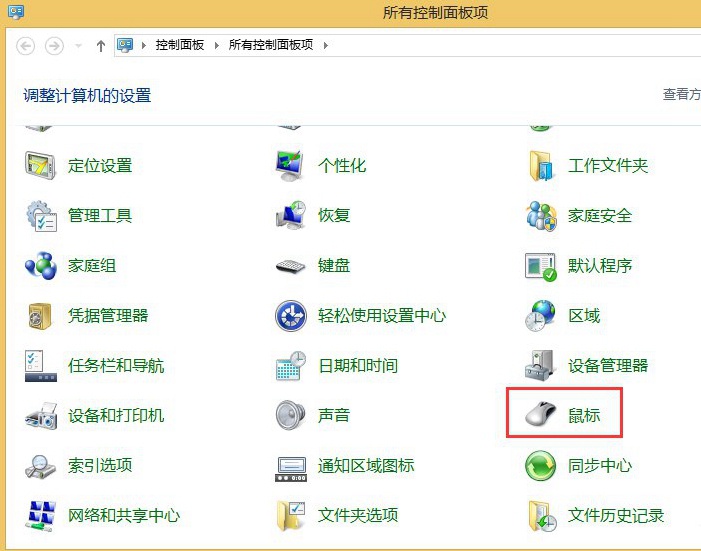Open the 文件历史记录 folder clock icon
This screenshot has height=551, width=701.
pyautogui.click(x=542, y=516)
